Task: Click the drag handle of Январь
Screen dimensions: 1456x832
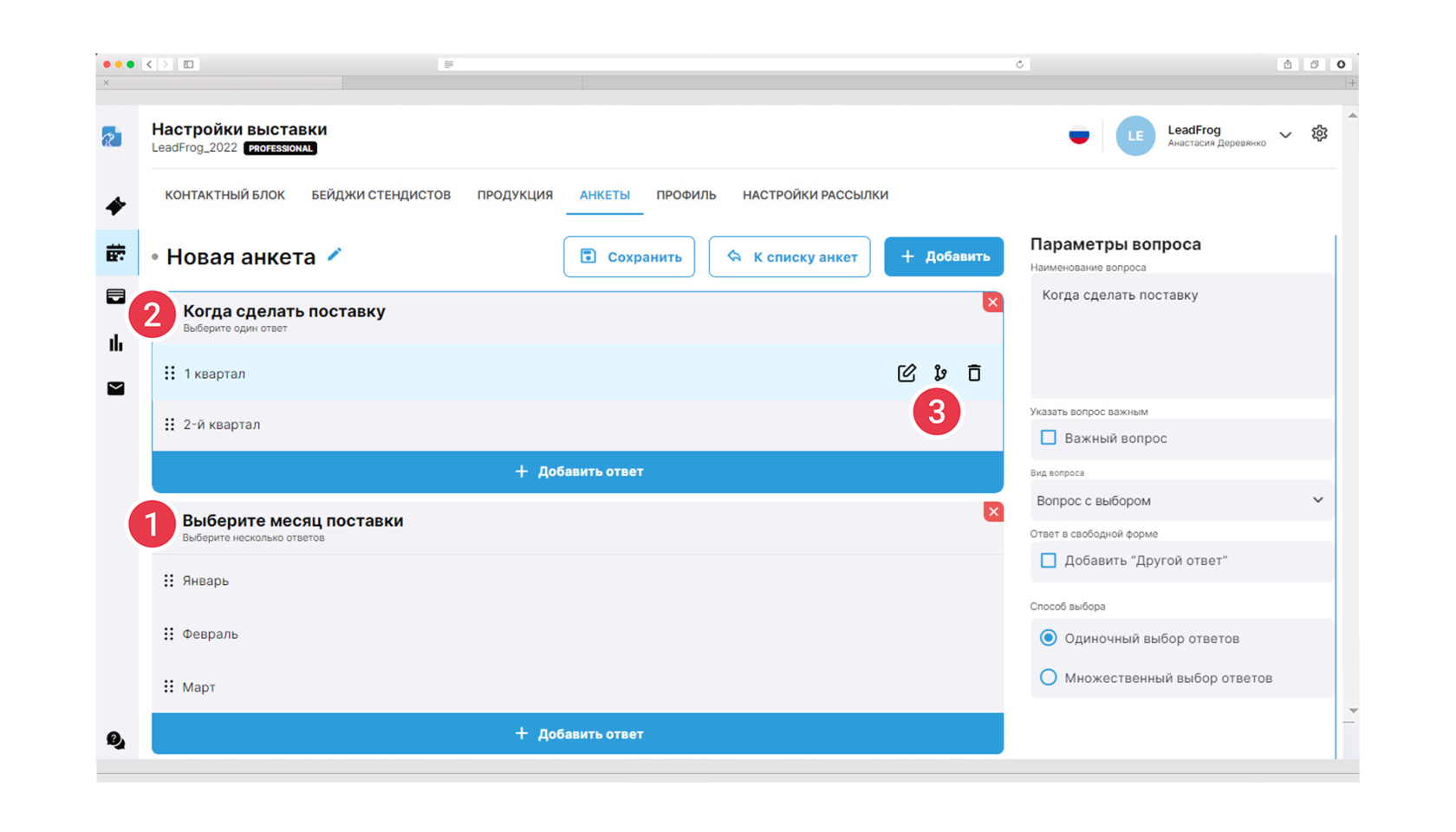Action: [x=169, y=580]
